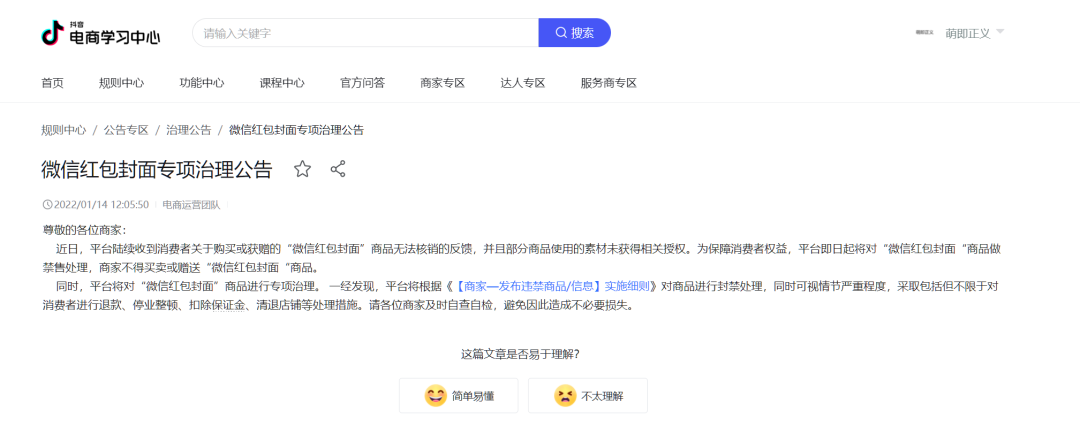Click the Douyin e-commerce learning center logo

101,32
